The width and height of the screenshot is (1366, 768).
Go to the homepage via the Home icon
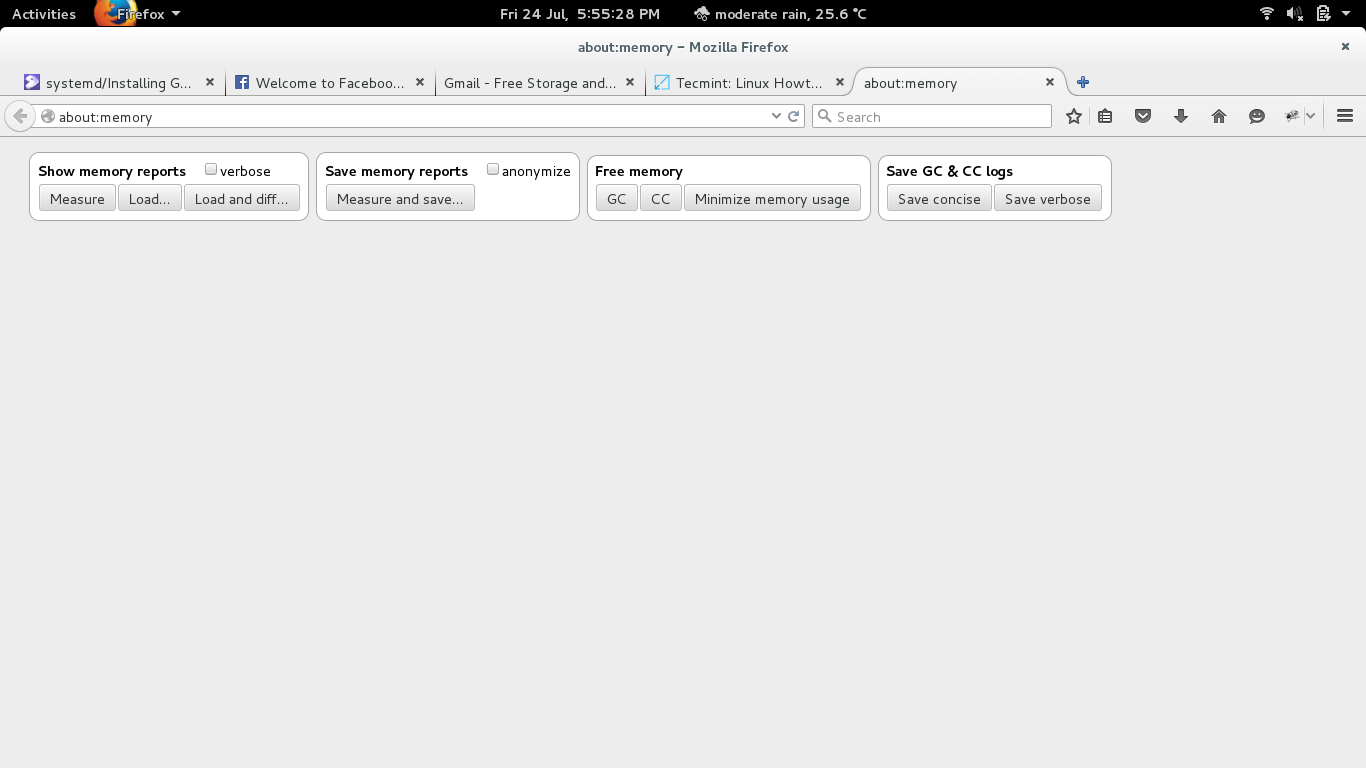click(x=1219, y=116)
